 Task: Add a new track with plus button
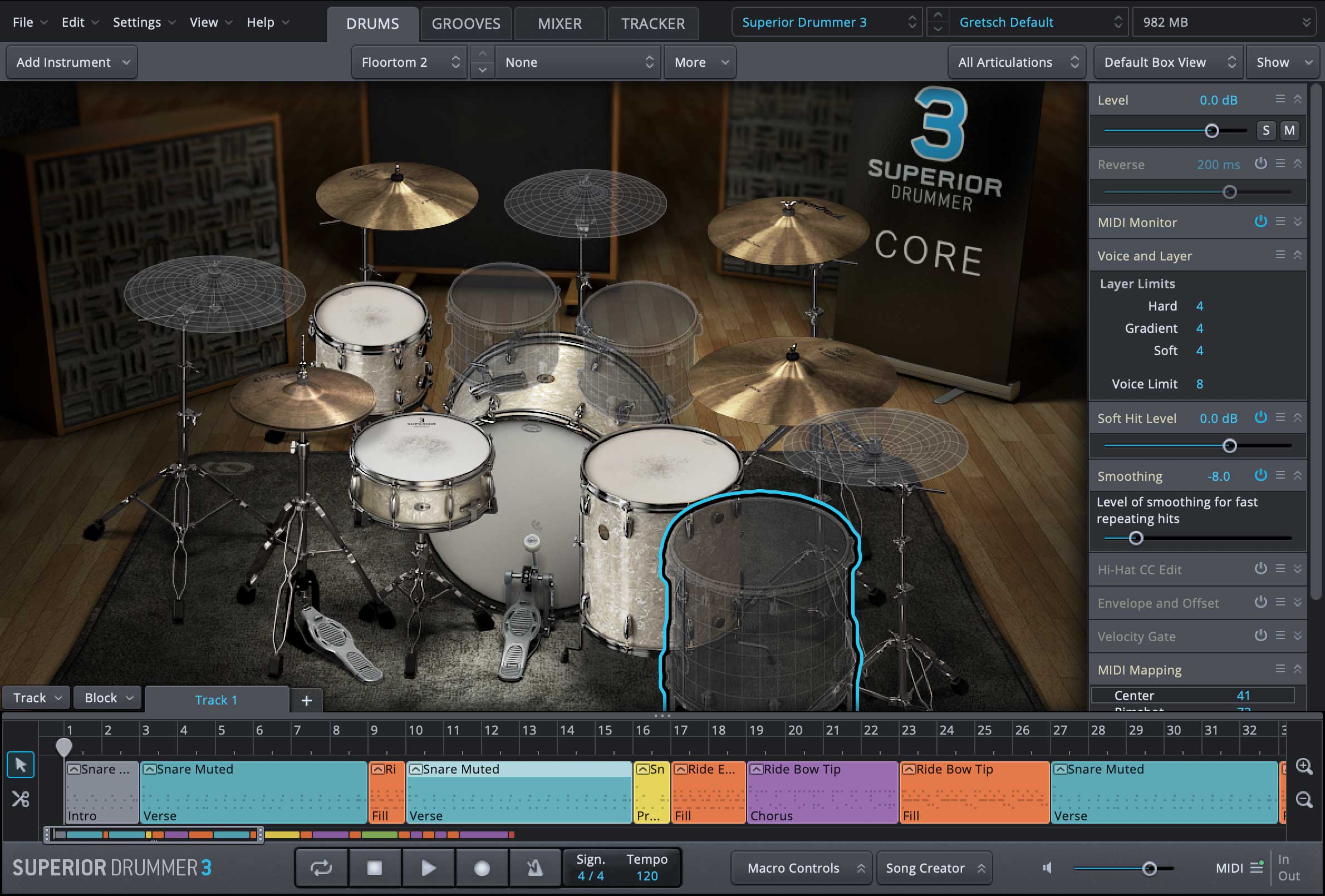point(307,701)
